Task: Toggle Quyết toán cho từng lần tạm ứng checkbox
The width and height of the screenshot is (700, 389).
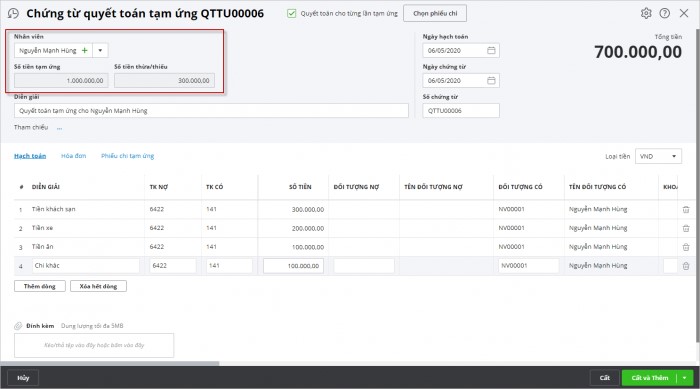Action: click(x=292, y=13)
